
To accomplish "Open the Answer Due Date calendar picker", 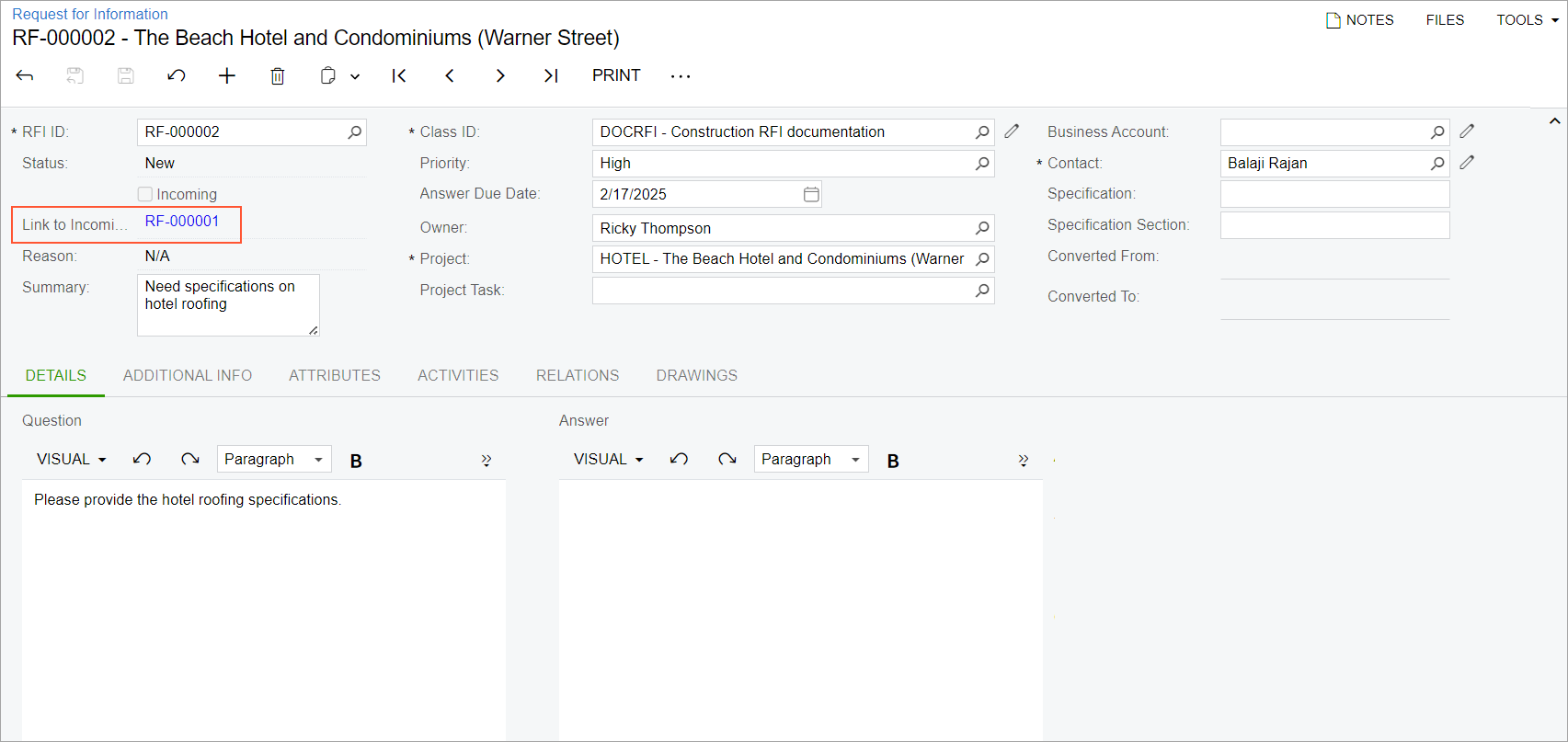I will [x=811, y=194].
